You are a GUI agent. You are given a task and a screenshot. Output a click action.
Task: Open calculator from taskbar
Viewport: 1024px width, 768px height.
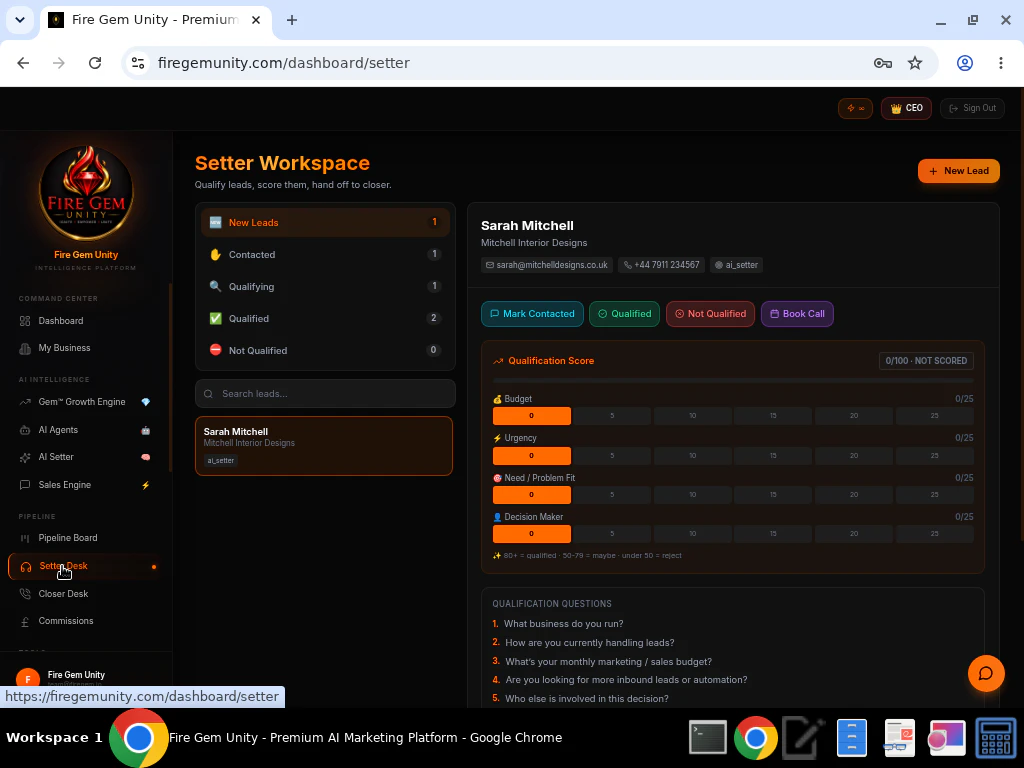pyautogui.click(x=996, y=738)
